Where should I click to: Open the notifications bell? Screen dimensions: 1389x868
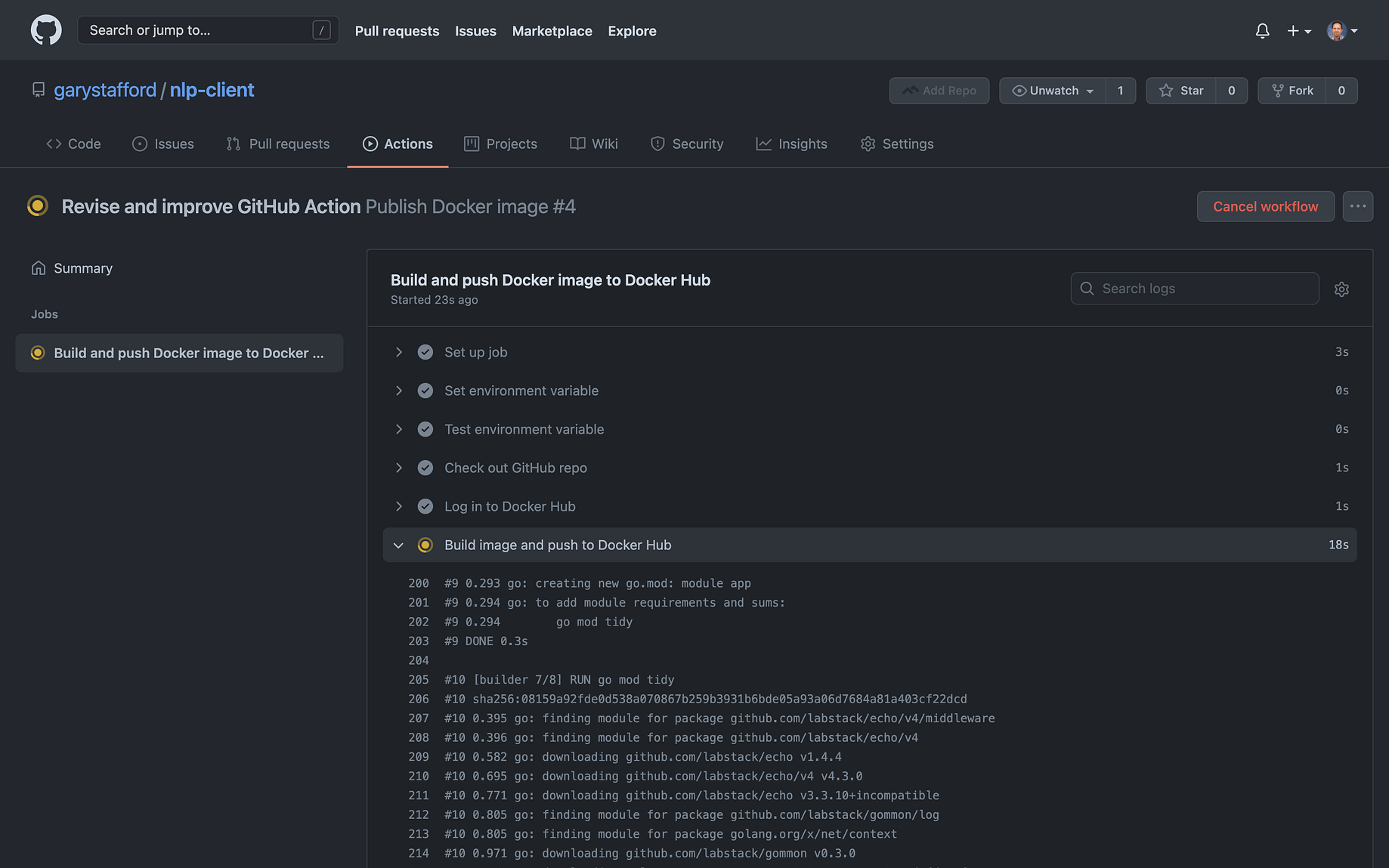point(1262,31)
